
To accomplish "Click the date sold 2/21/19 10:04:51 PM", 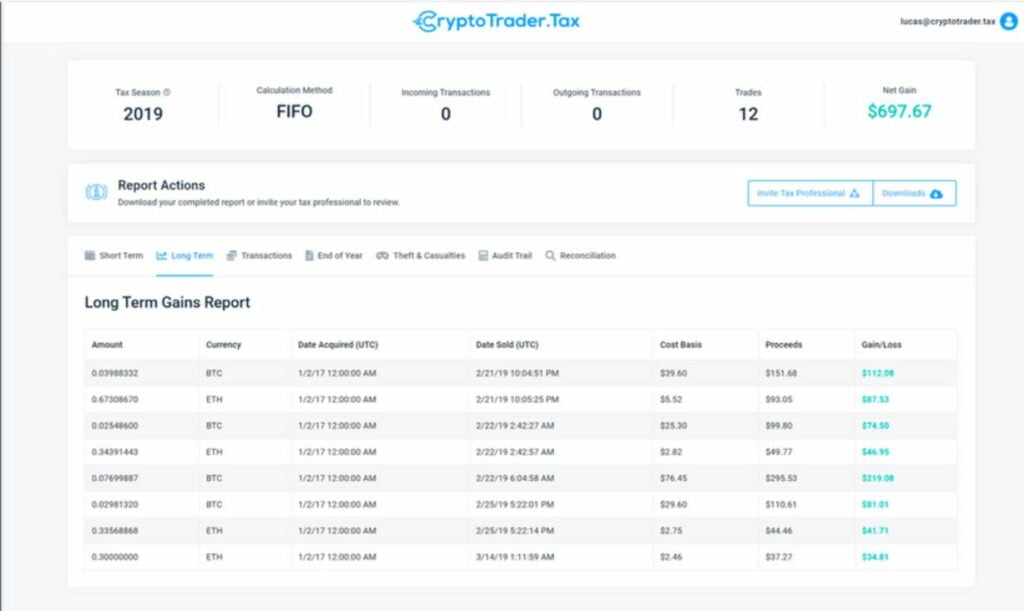I will coord(517,373).
